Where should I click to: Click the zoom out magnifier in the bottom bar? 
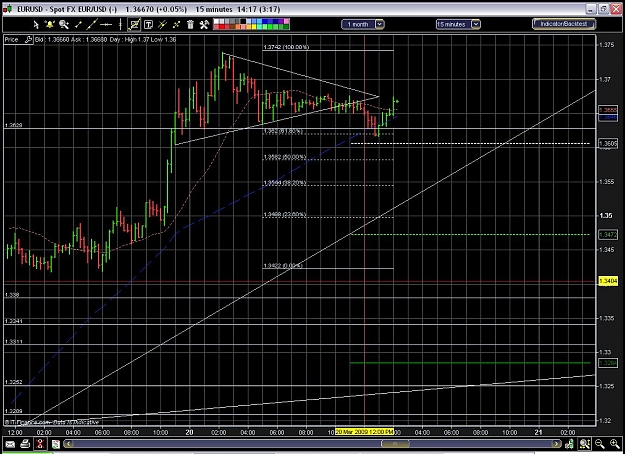[599, 444]
